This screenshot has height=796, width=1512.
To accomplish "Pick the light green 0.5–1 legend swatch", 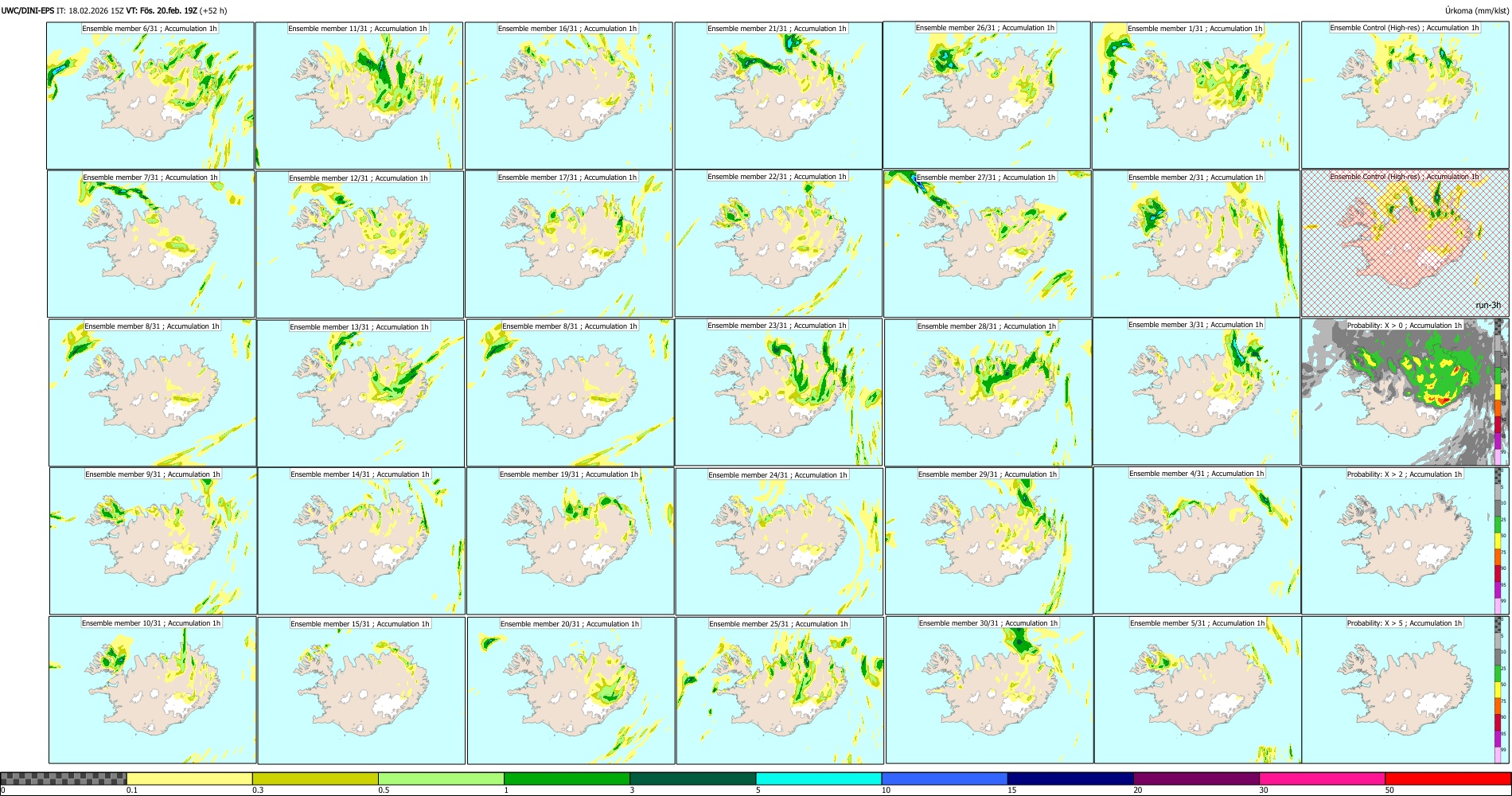I will pyautogui.click(x=441, y=778).
